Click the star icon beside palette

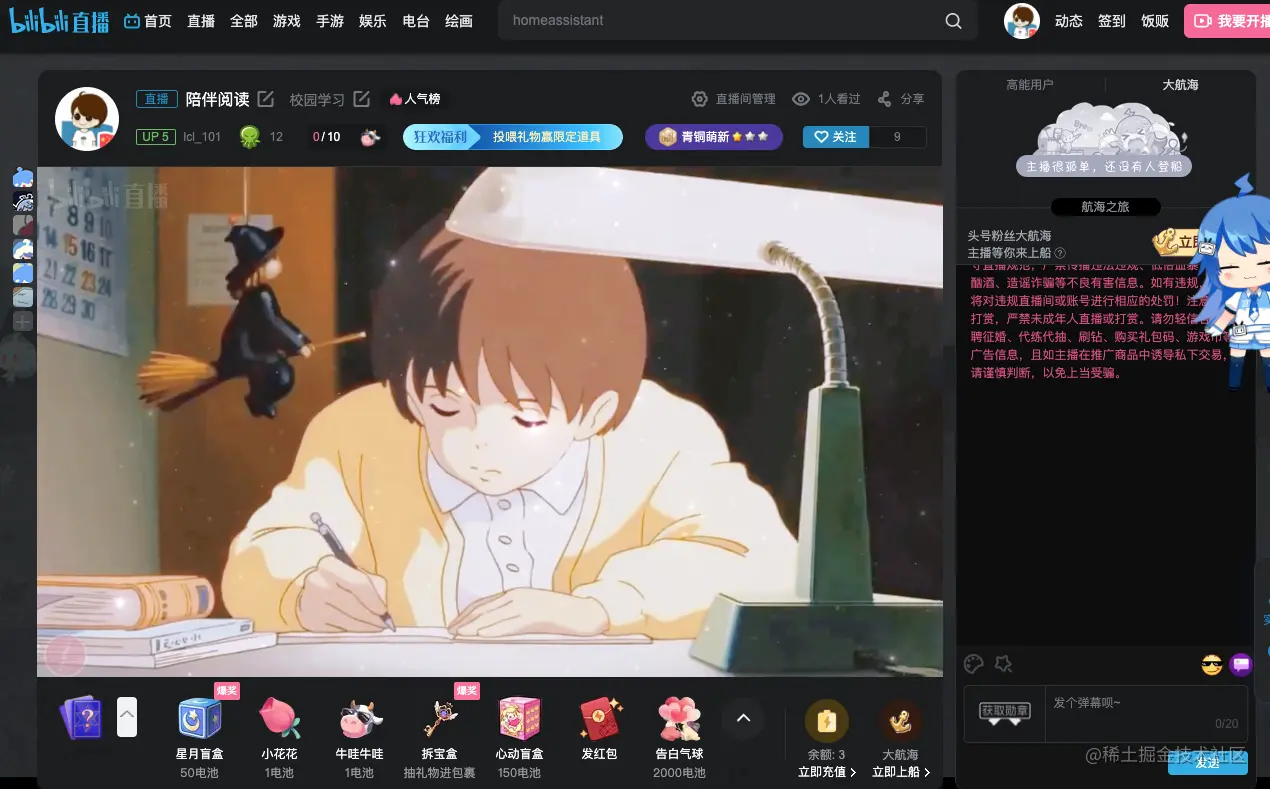[x=1003, y=664]
